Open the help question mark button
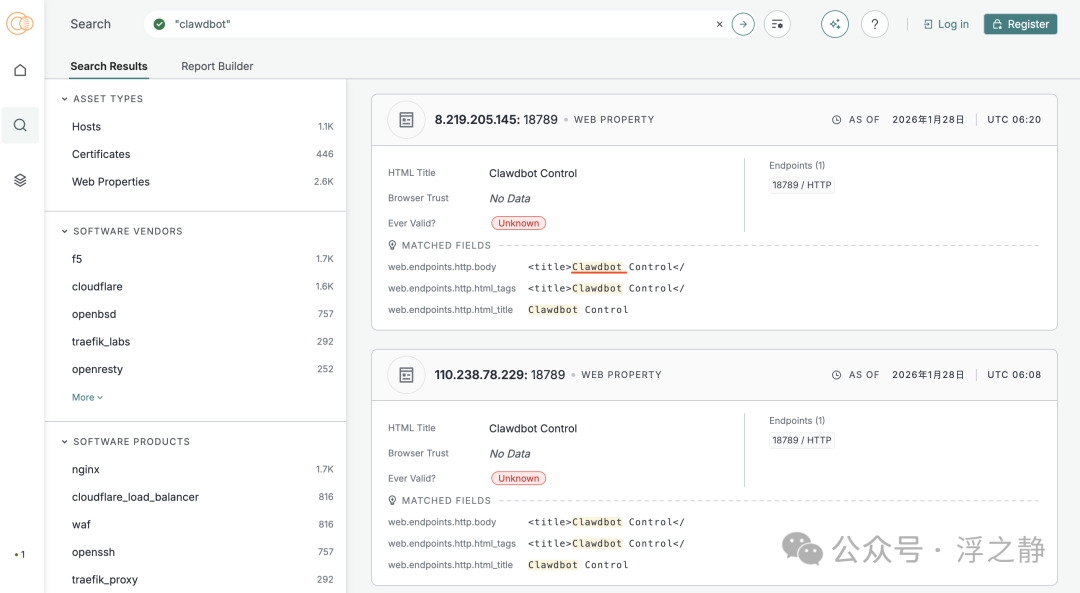1080x593 pixels. pos(875,24)
